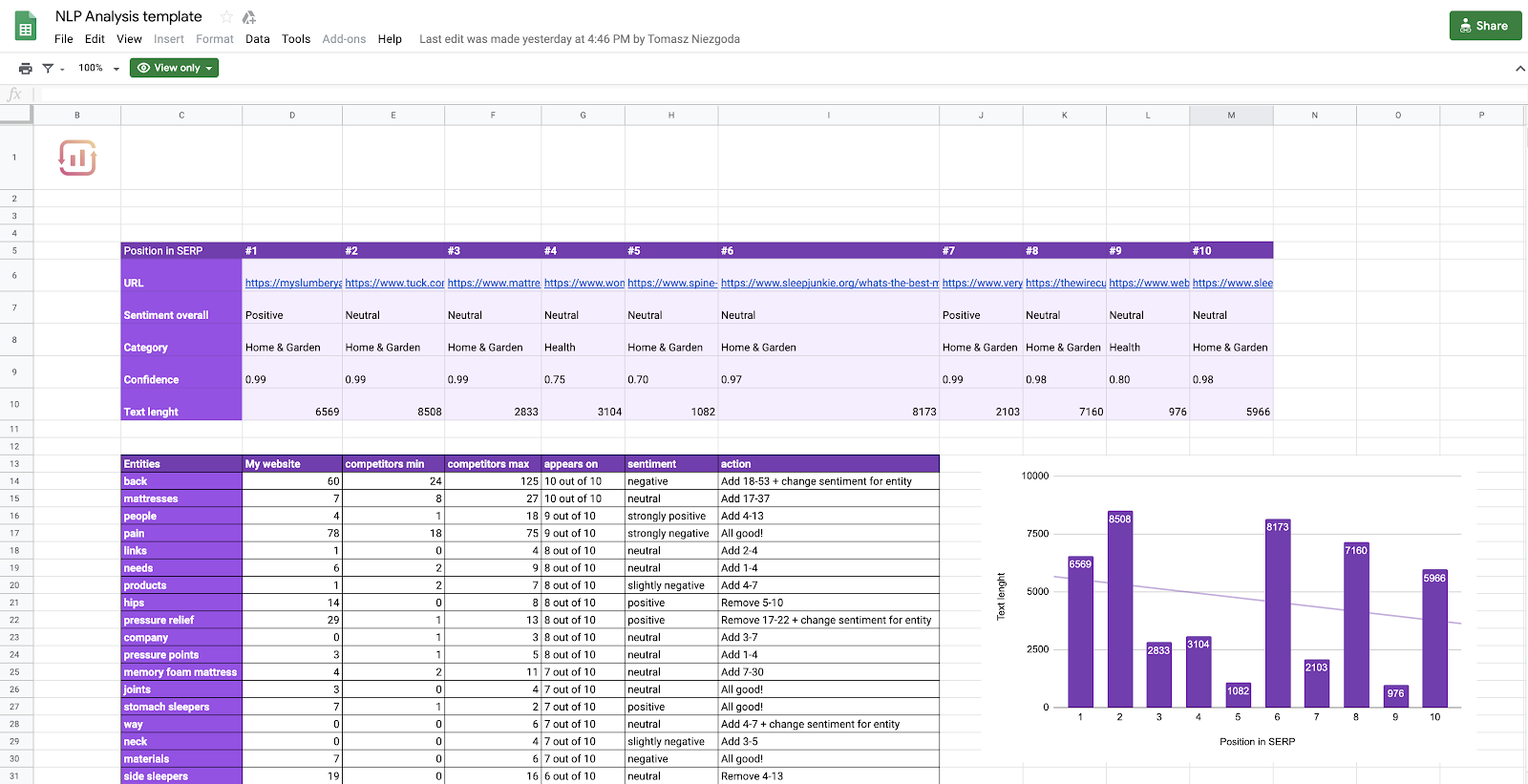Viewport: 1528px width, 784px height.
Task: Star the NLP Analysis template document
Action: click(x=226, y=17)
